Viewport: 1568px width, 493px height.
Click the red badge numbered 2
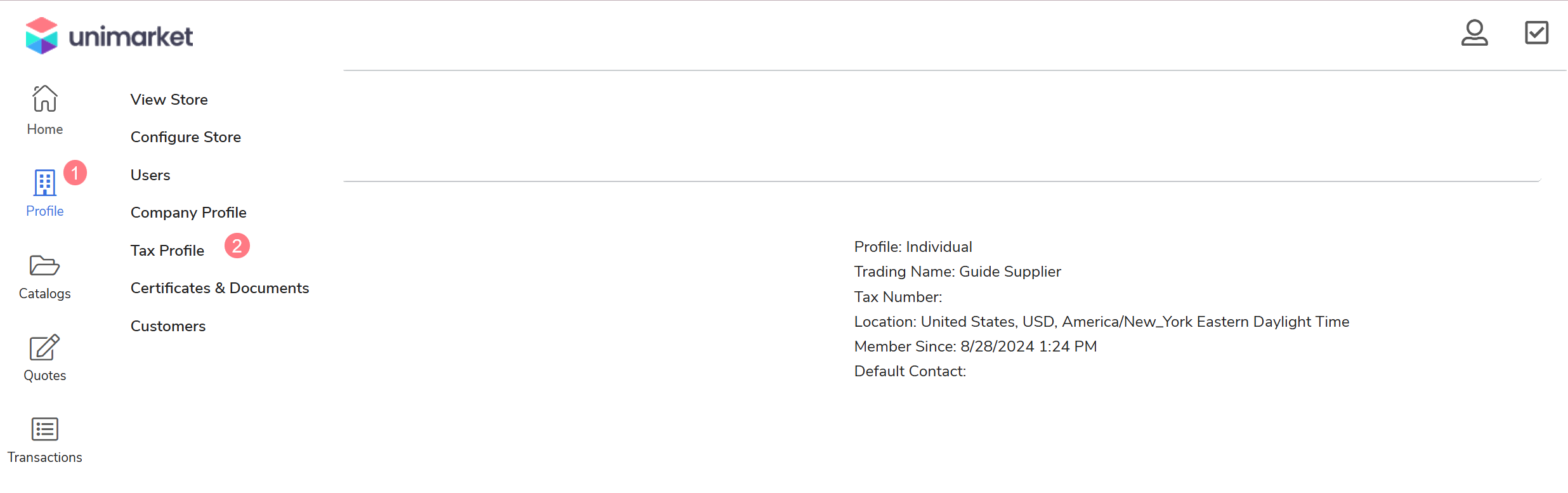pos(237,246)
